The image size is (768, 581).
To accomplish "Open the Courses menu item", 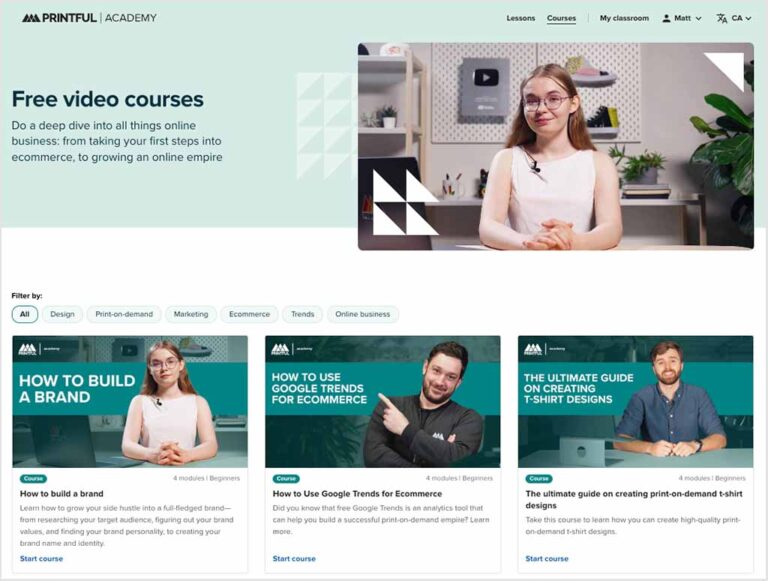I will 561,18.
